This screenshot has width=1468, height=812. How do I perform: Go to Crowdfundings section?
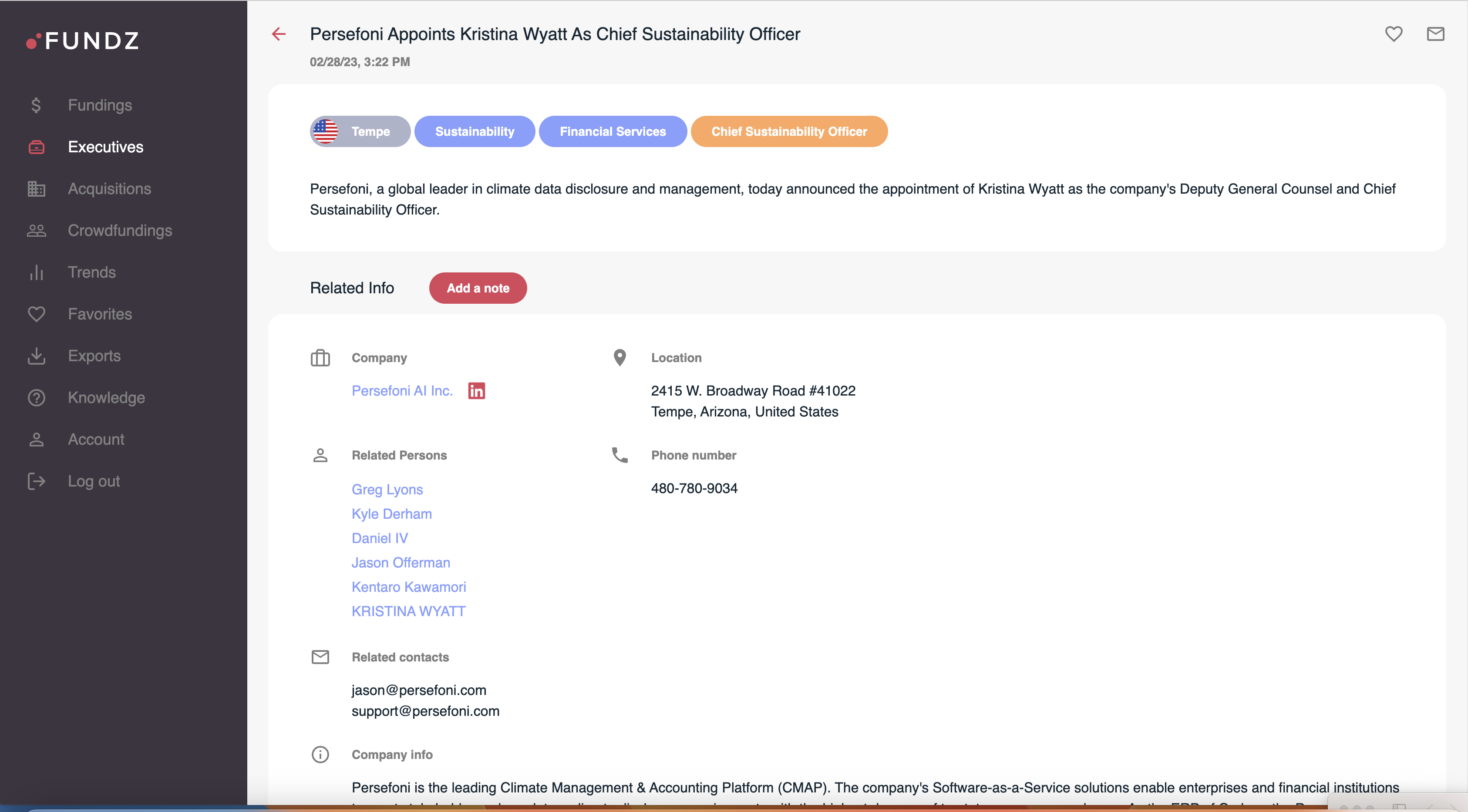pos(120,231)
